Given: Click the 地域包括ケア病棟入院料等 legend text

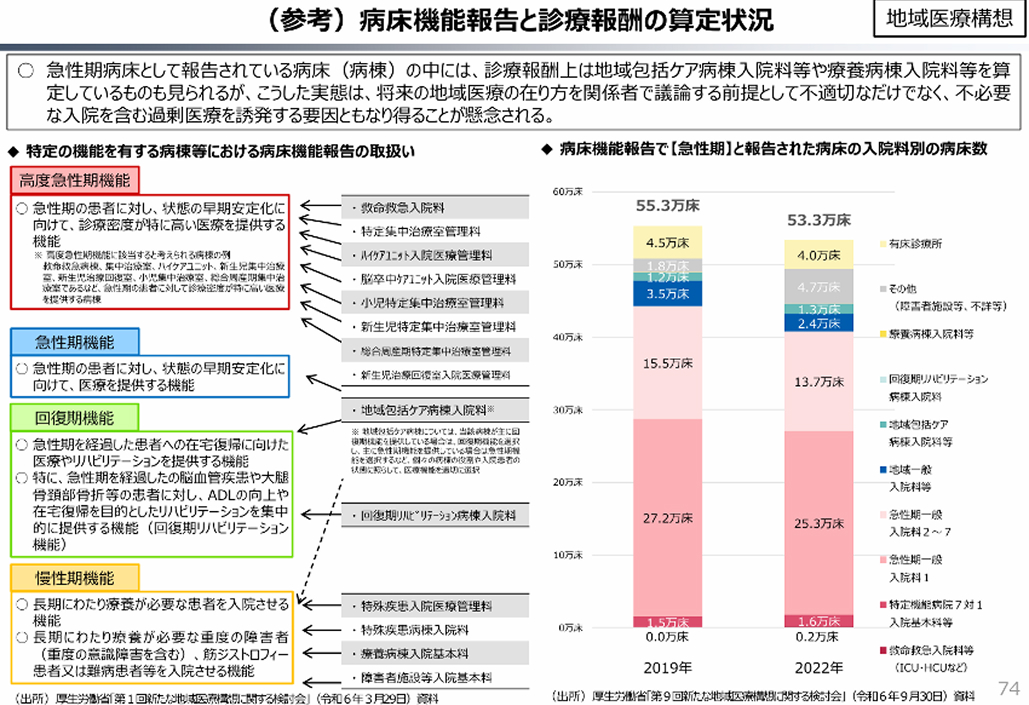Looking at the screenshot, I should (x=921, y=433).
